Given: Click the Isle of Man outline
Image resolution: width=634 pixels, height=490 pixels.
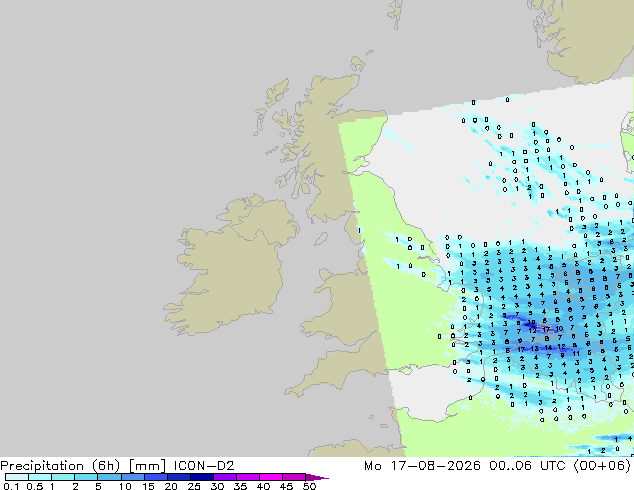Looking at the screenshot, I should 321,239.
